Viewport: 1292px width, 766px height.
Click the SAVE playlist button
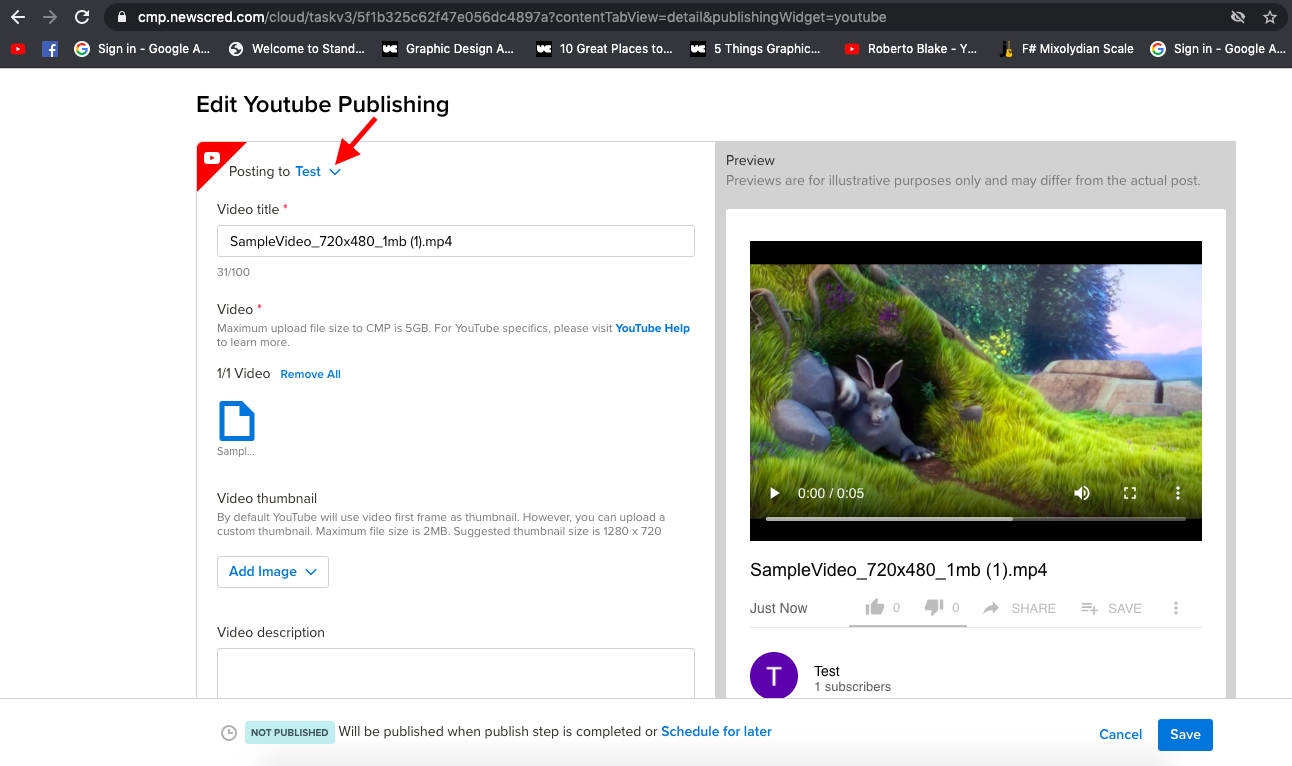(x=1111, y=608)
